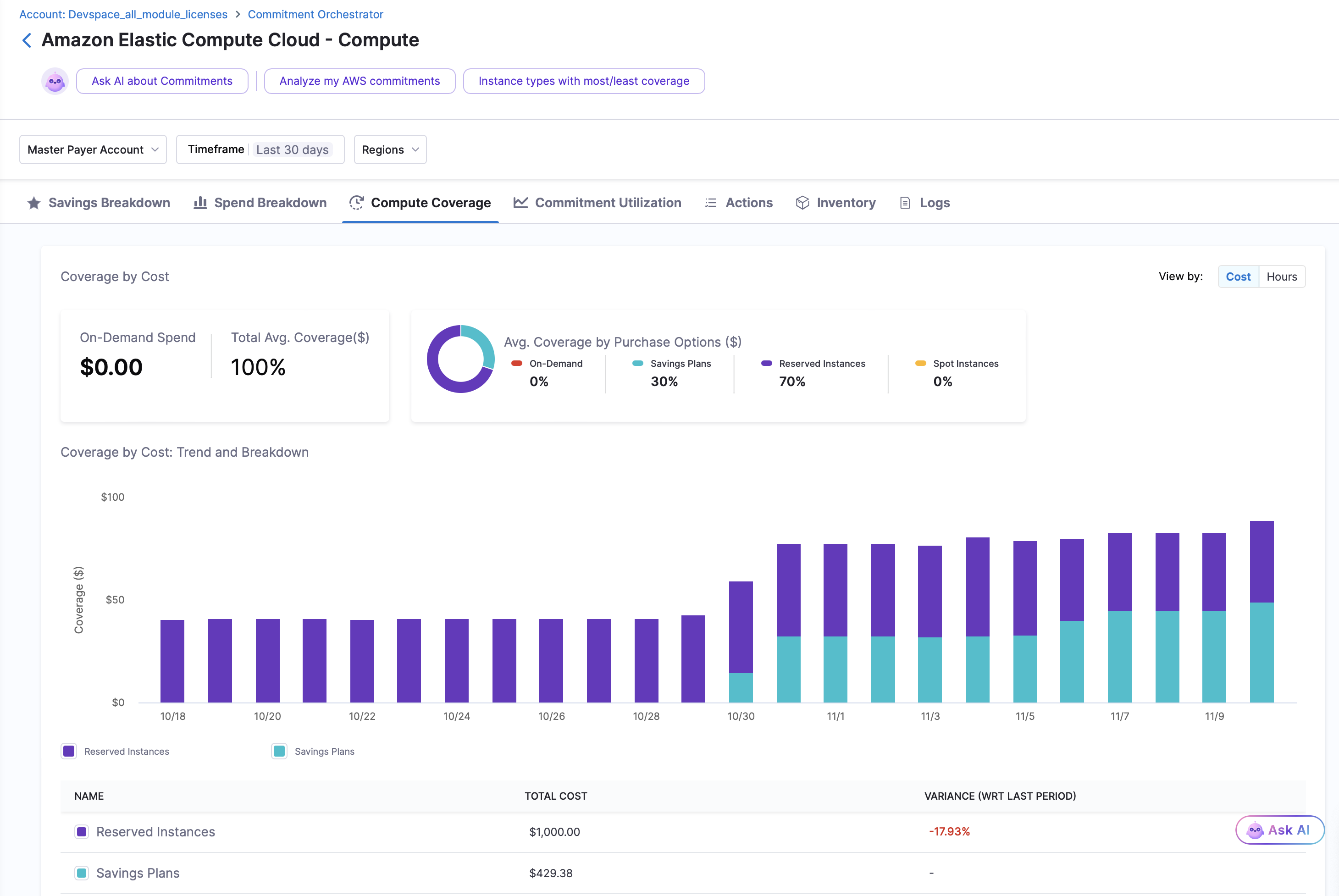Switch view to Hours
1339x896 pixels.
coord(1281,277)
